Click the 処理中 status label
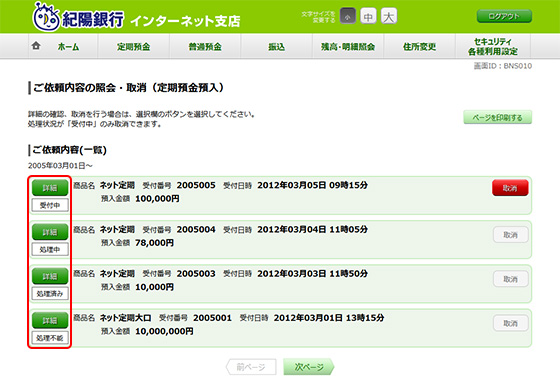The image size is (560, 382). tap(50, 250)
